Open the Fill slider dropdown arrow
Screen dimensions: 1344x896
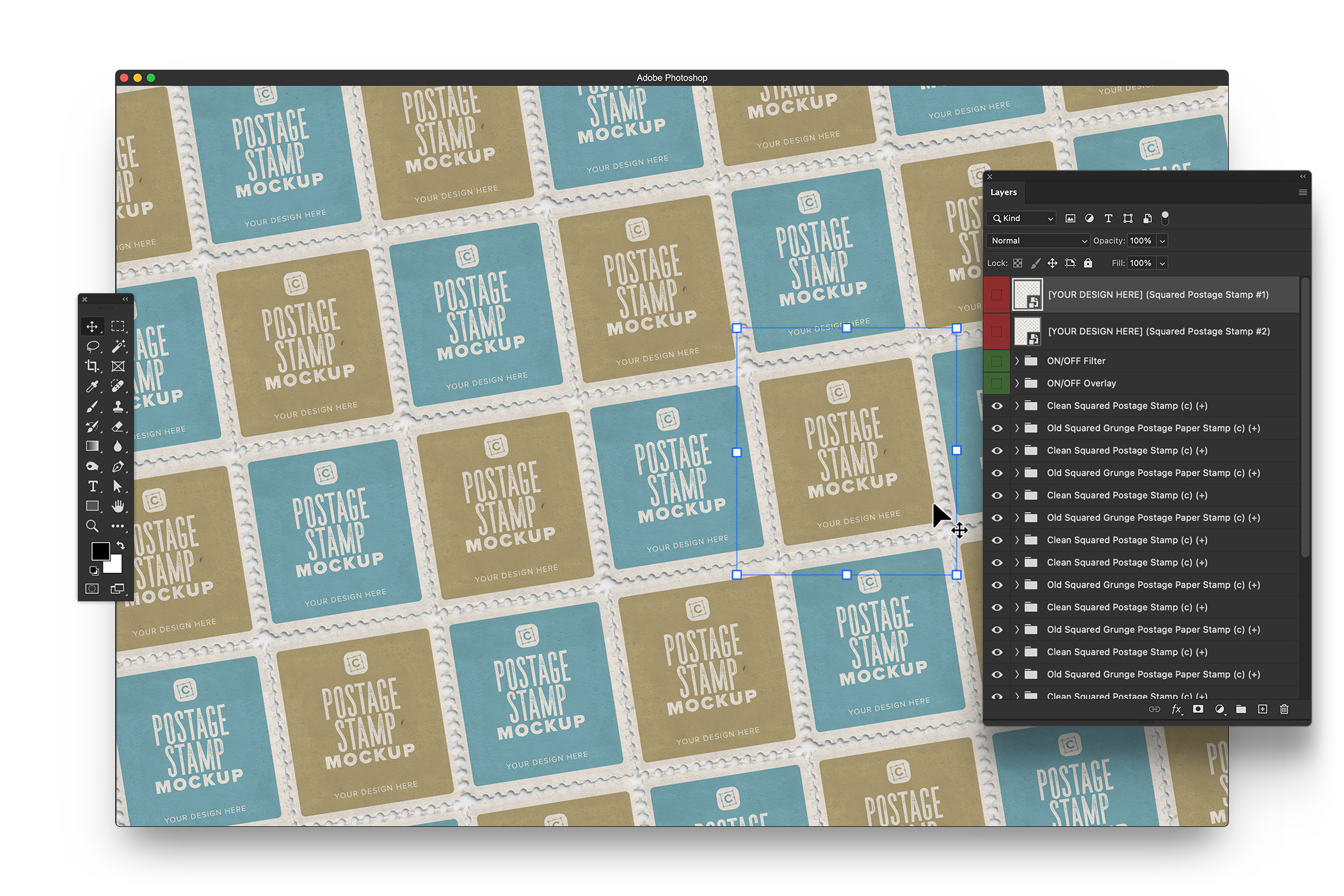1162,263
